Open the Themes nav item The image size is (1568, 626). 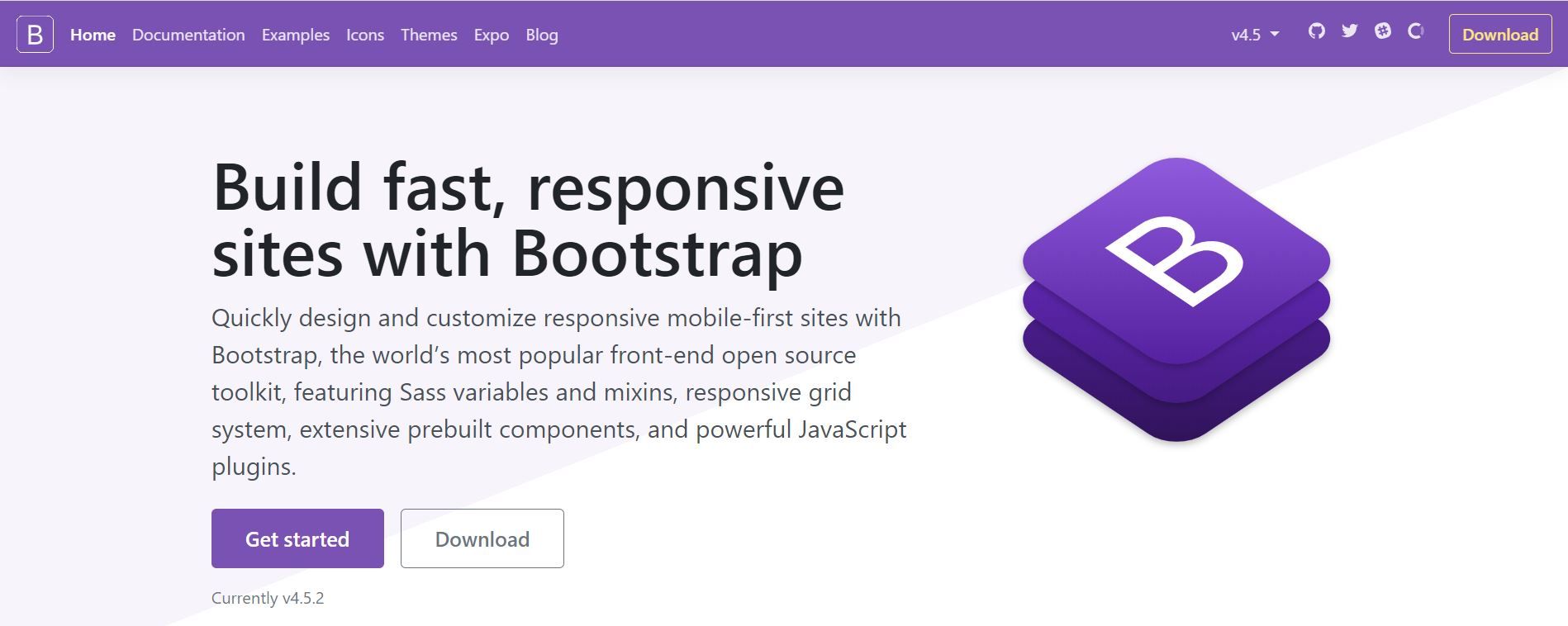(x=429, y=35)
